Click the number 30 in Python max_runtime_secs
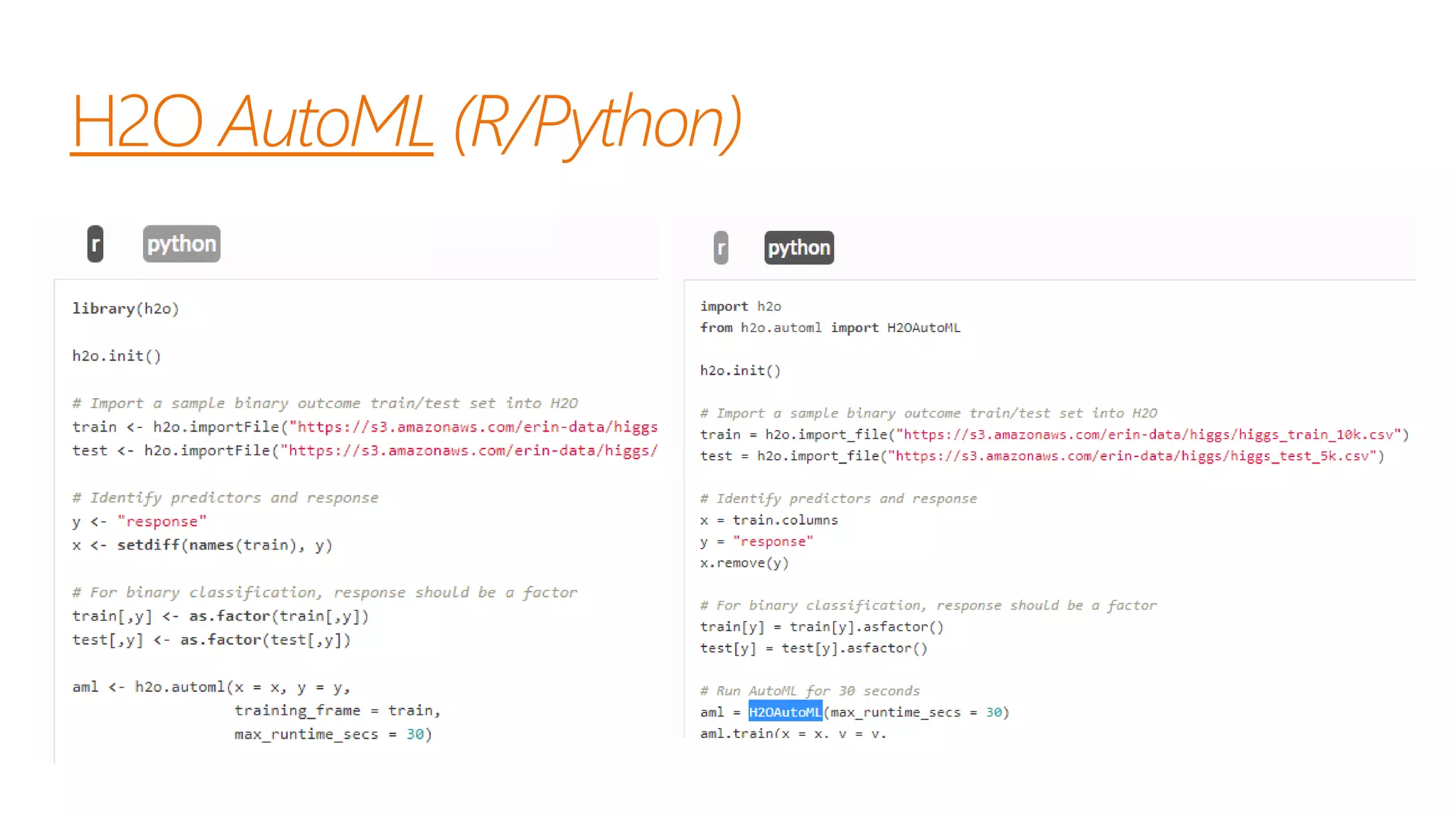 click(x=993, y=712)
